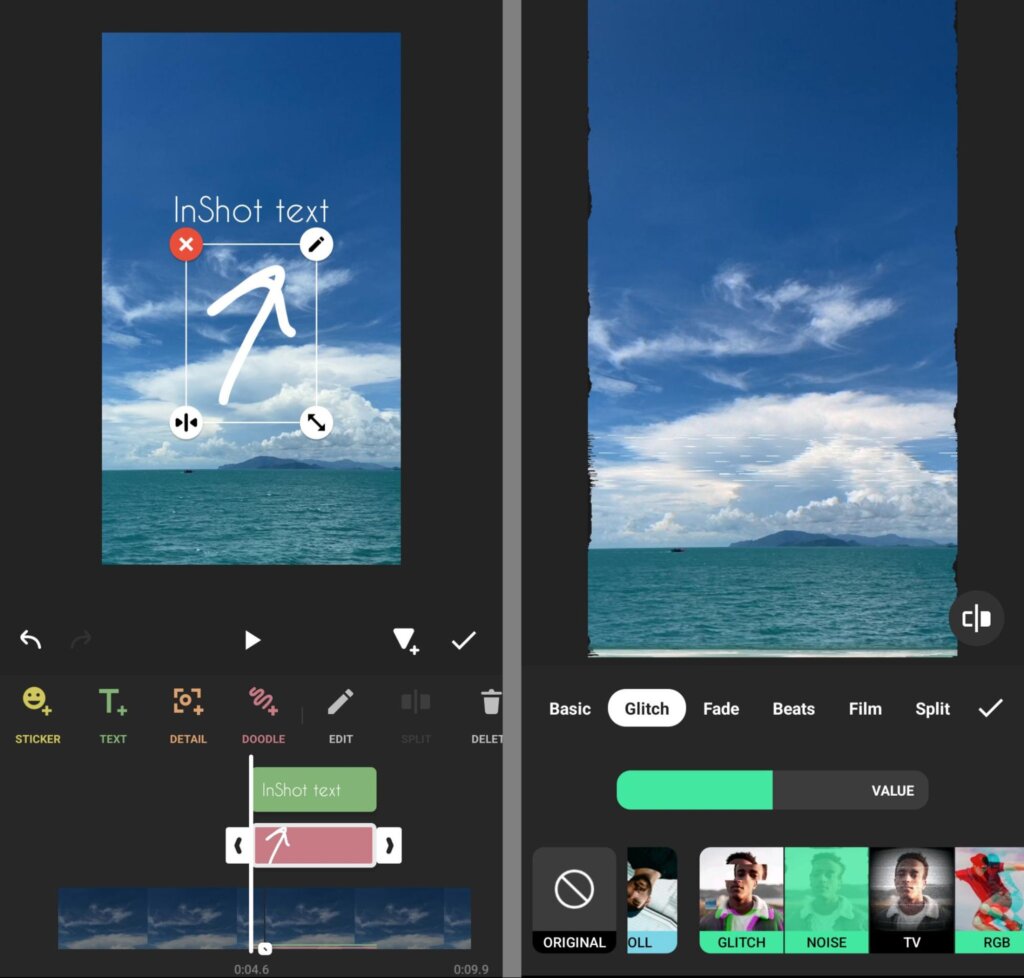
Task: Open the Beats tab
Action: point(793,708)
